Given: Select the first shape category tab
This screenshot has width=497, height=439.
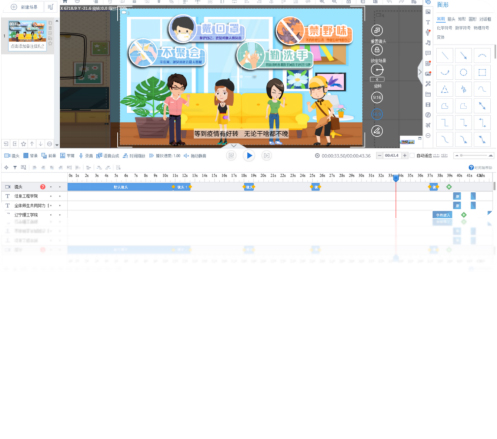Looking at the screenshot, I should click(x=441, y=19).
